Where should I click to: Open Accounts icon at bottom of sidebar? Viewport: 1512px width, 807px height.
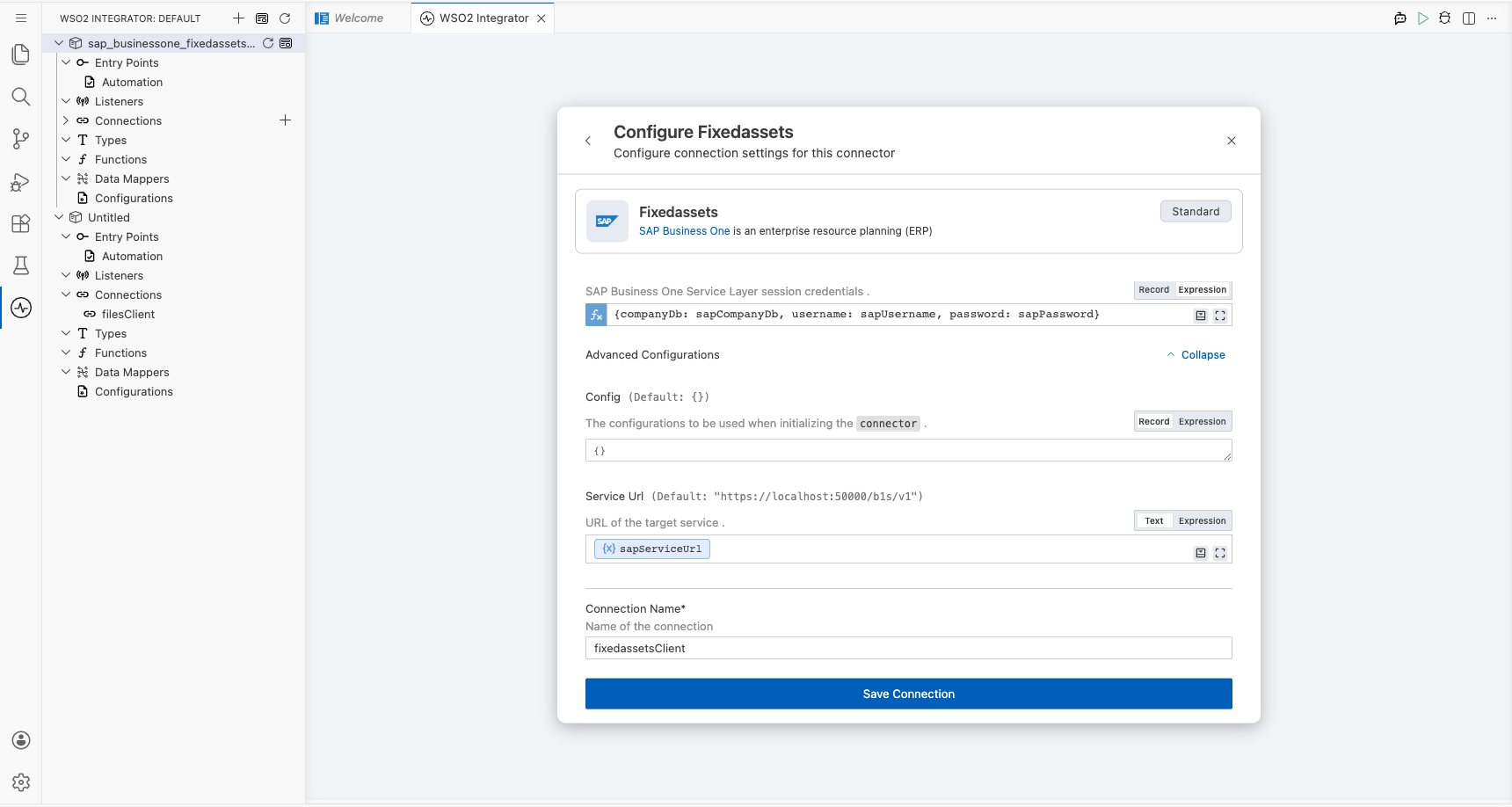tap(21, 740)
